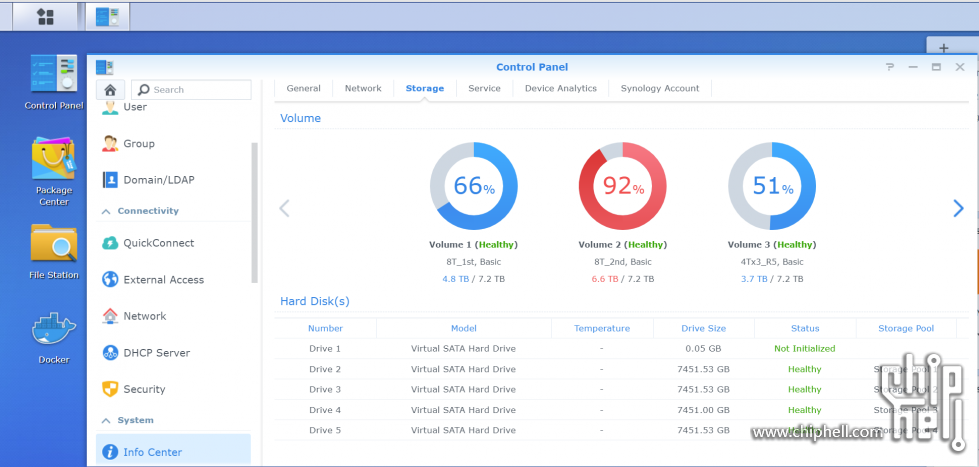Screen dimensions: 979x467
Task: Show next volumes with right arrow
Action: pyautogui.click(x=958, y=209)
